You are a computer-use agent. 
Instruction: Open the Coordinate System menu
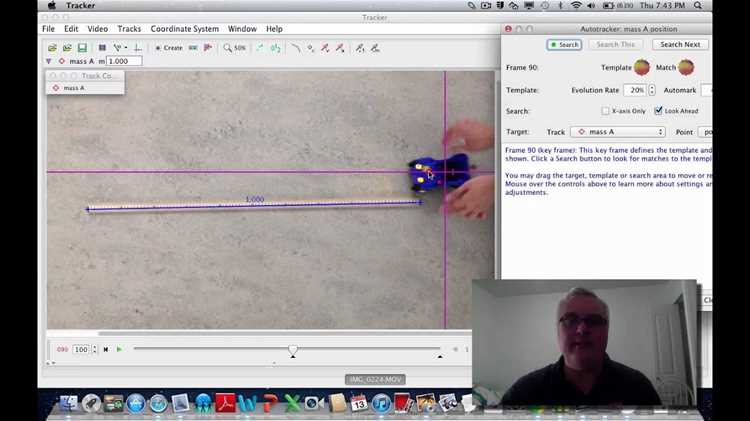click(185, 29)
